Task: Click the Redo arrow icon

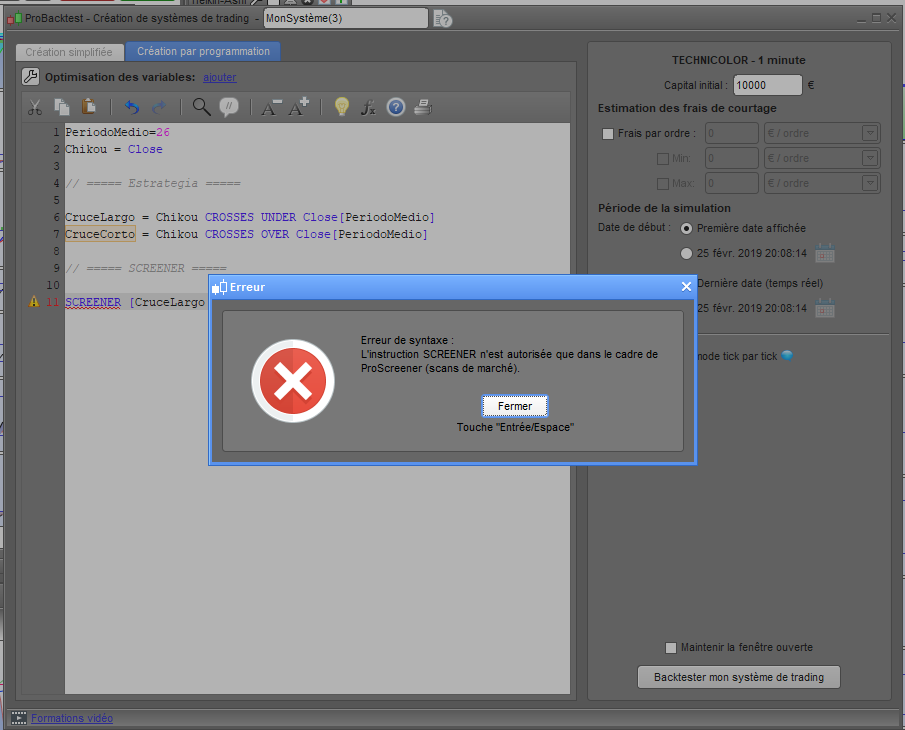Action: tap(159, 107)
